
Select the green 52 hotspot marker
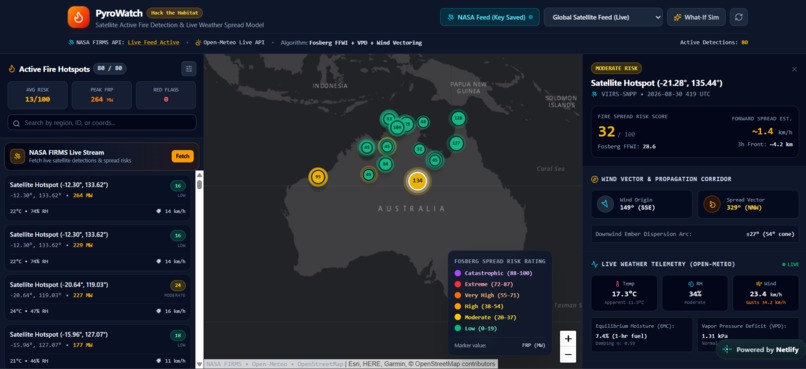(x=419, y=149)
